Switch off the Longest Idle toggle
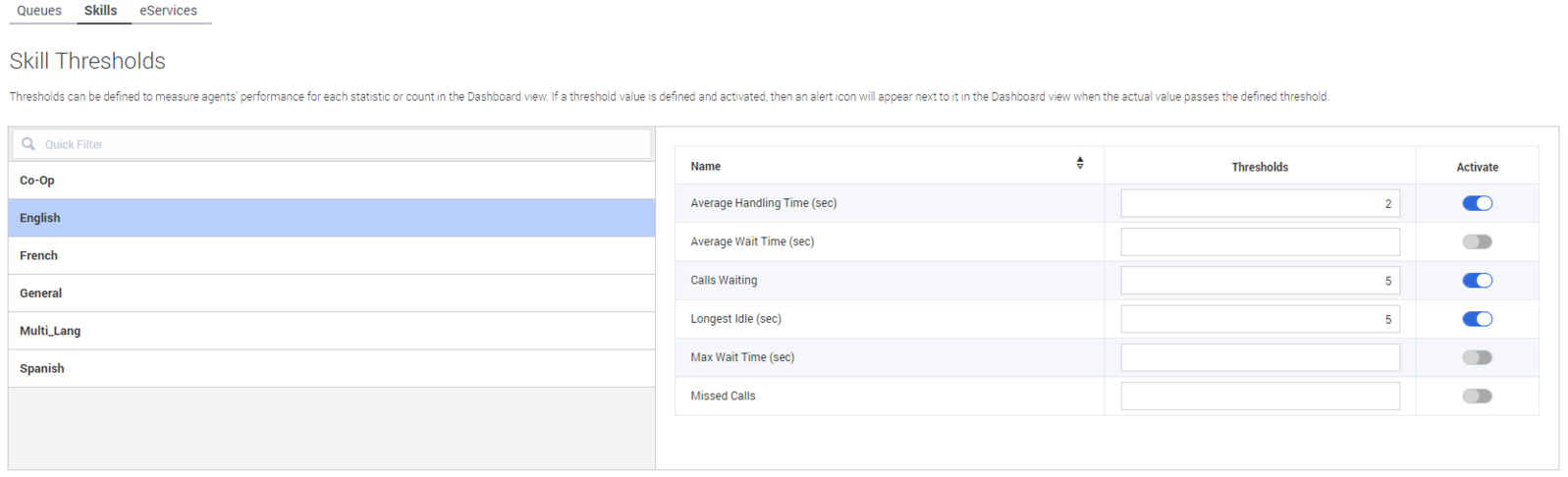1568x477 pixels. click(1477, 319)
